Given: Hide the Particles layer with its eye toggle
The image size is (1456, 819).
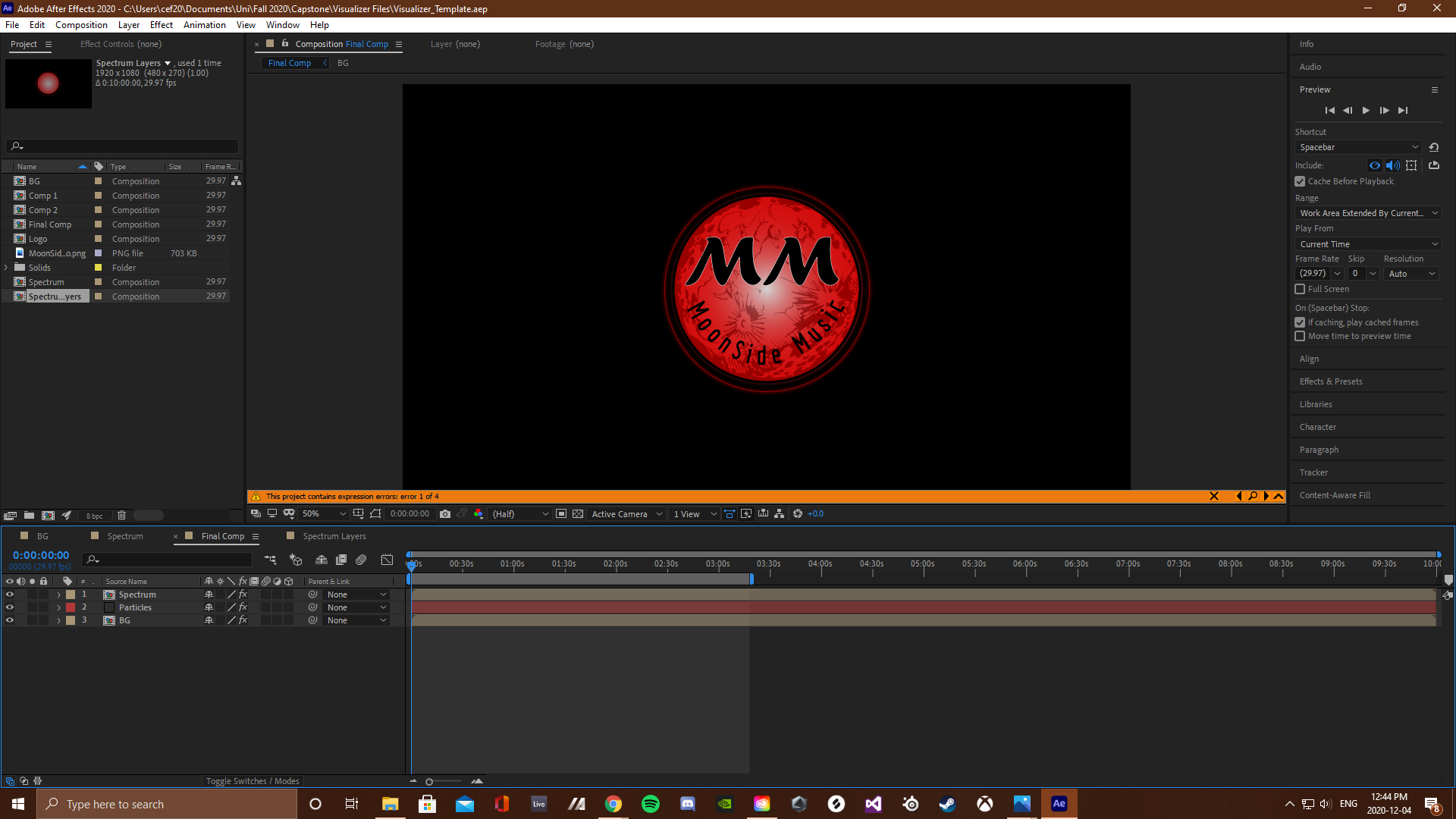Looking at the screenshot, I should (10, 607).
